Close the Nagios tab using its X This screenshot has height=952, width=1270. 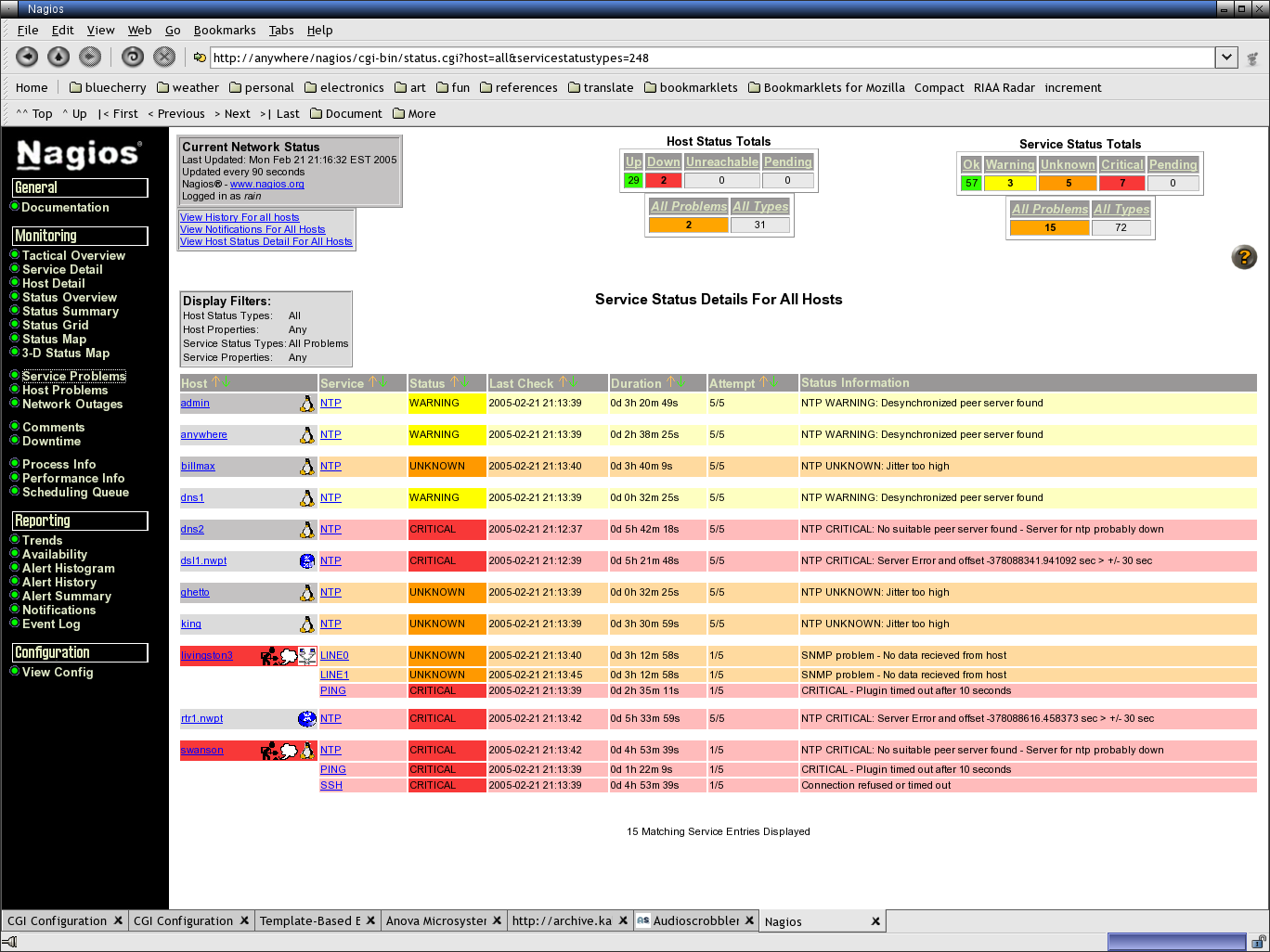pos(875,921)
